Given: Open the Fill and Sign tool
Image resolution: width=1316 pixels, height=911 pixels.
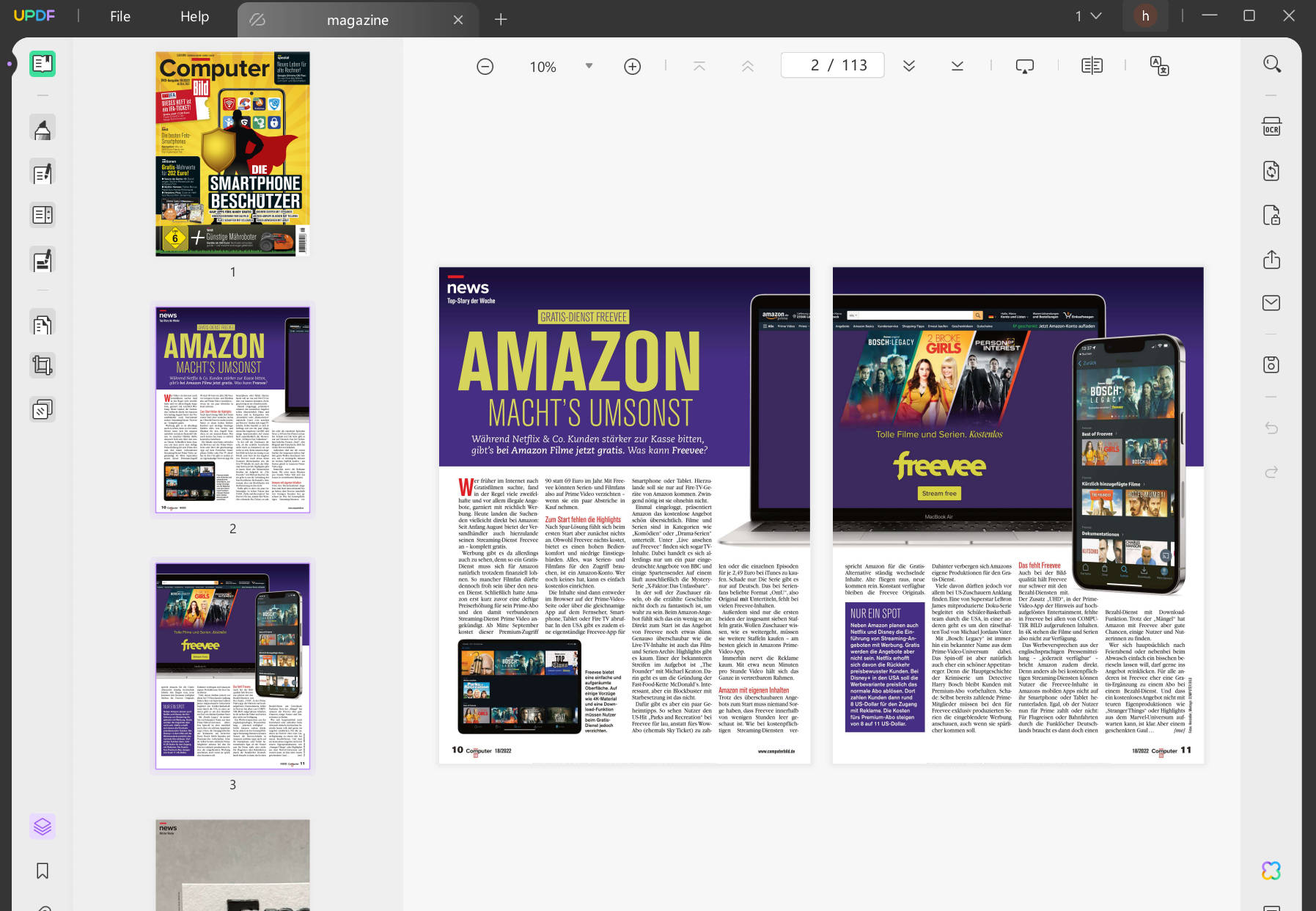Looking at the screenshot, I should [x=43, y=260].
